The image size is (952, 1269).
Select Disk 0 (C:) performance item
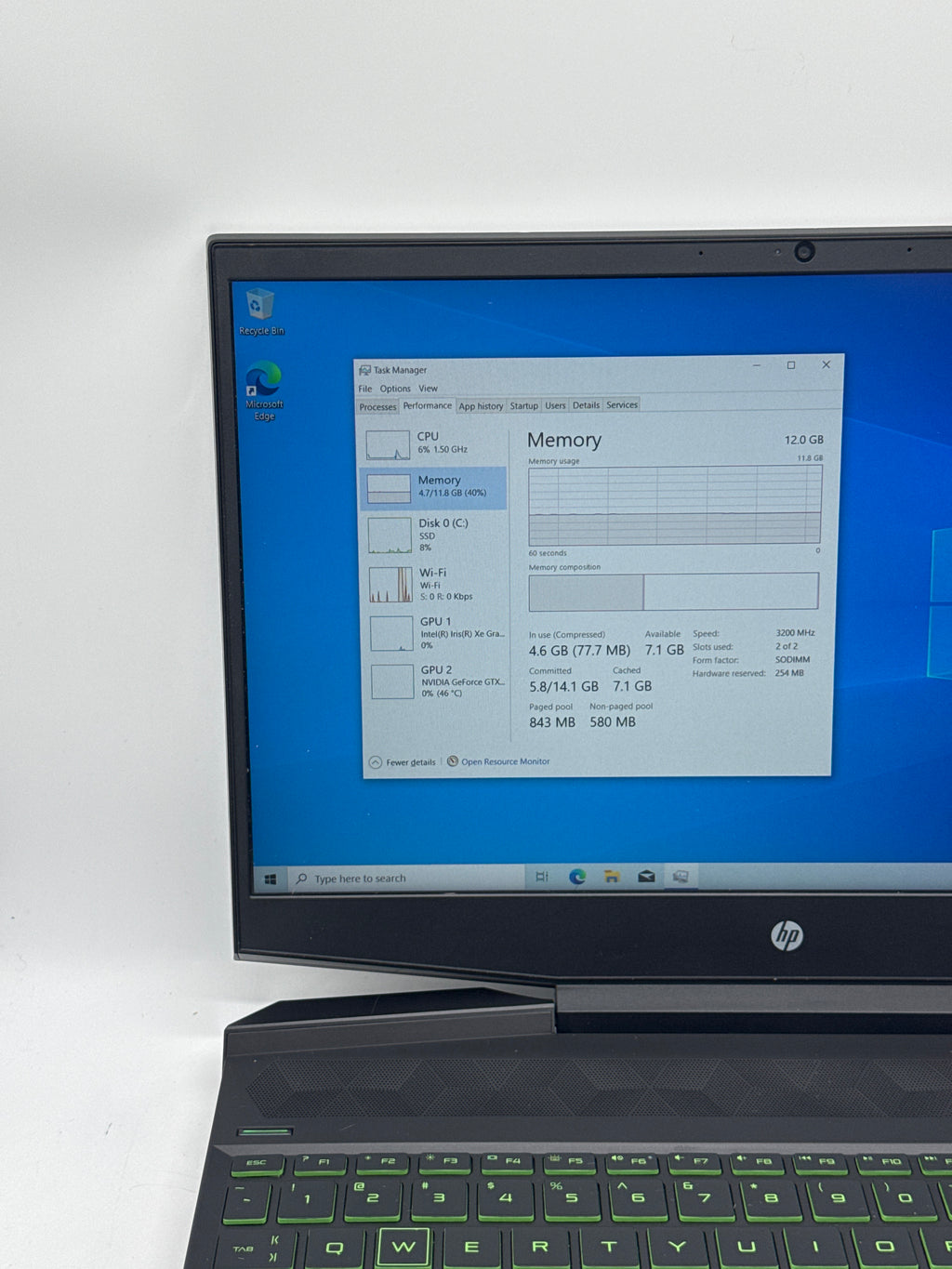[435, 535]
